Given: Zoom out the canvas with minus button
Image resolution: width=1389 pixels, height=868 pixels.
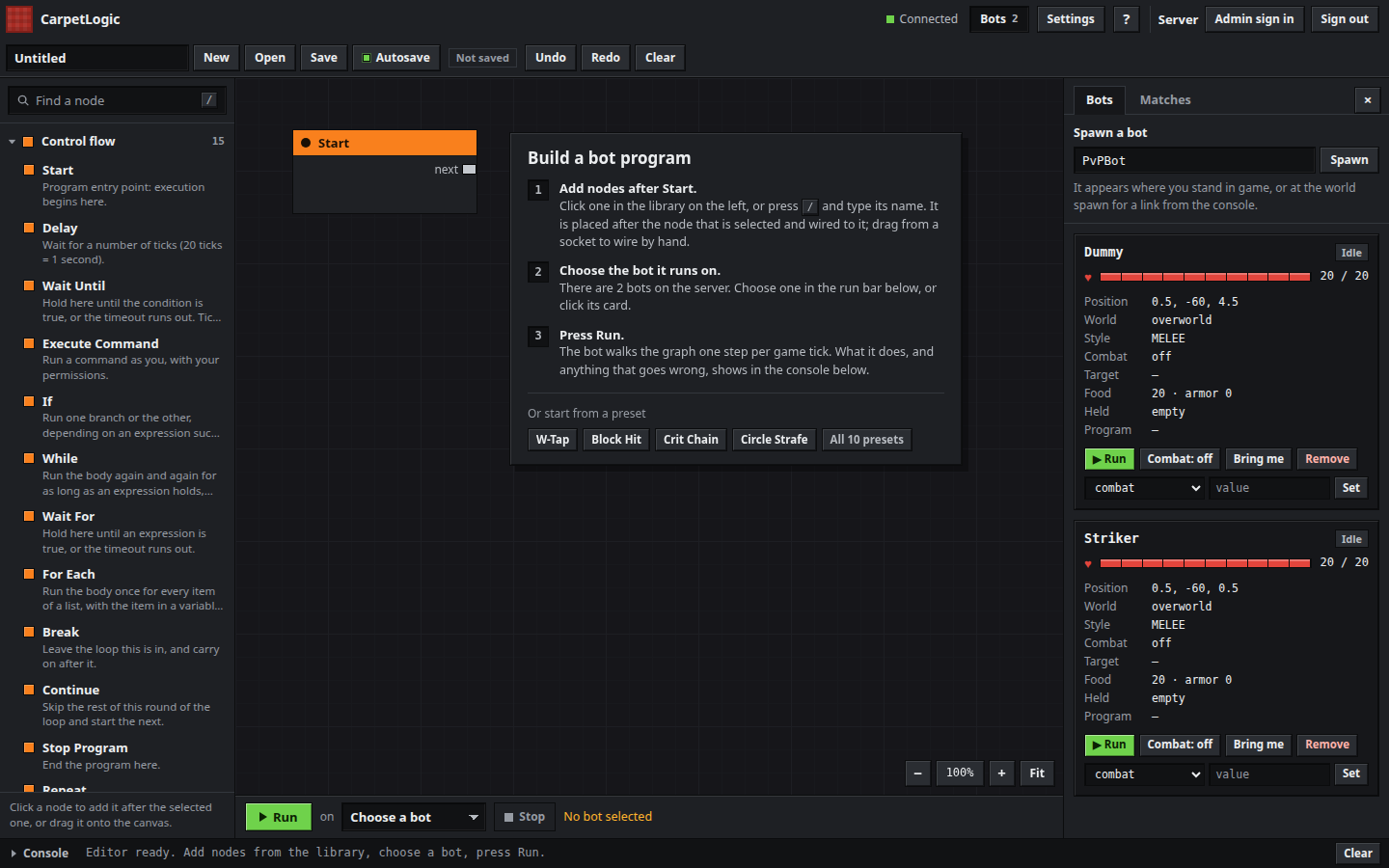Looking at the screenshot, I should [917, 773].
